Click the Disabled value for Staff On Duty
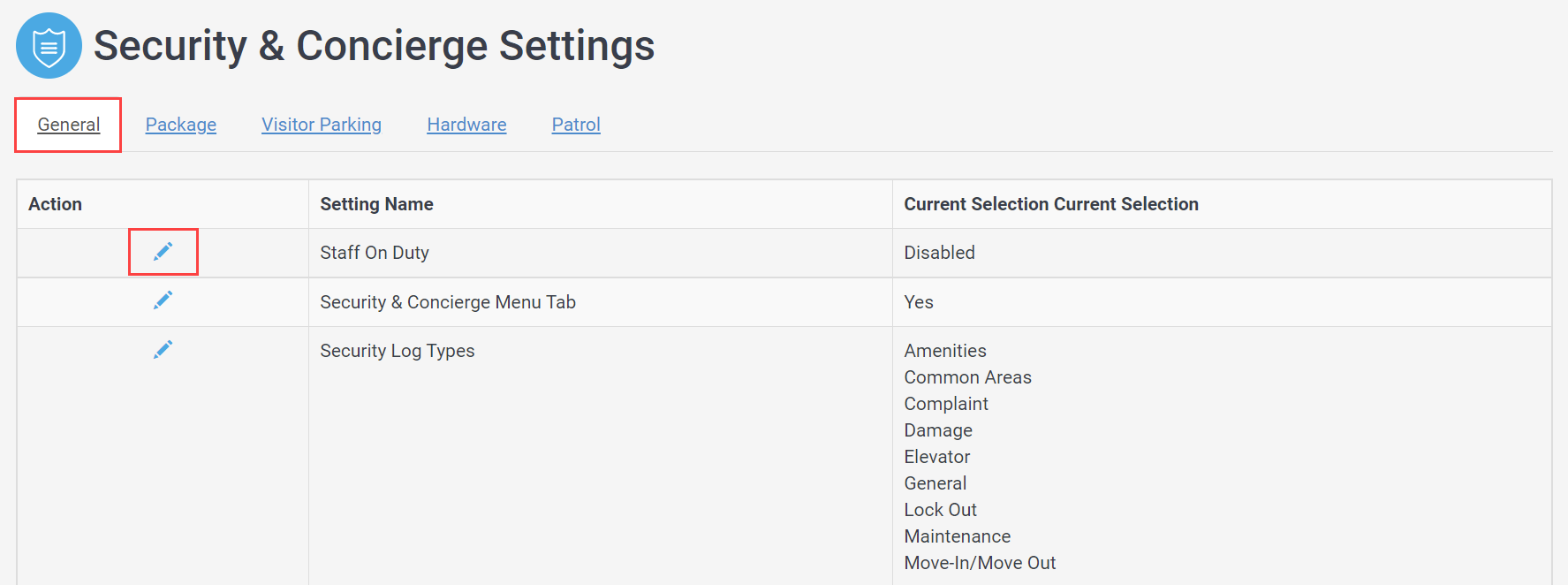Screen dimensions: 1568x585 click(939, 253)
